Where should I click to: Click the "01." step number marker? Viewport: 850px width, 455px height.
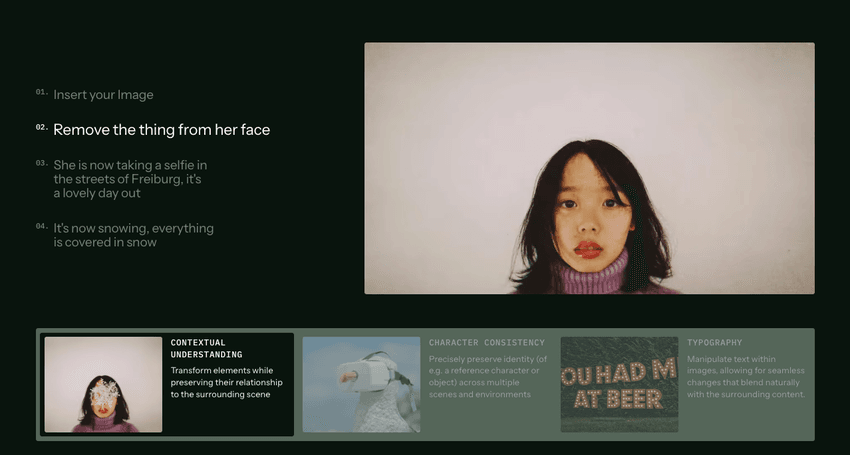tap(42, 92)
